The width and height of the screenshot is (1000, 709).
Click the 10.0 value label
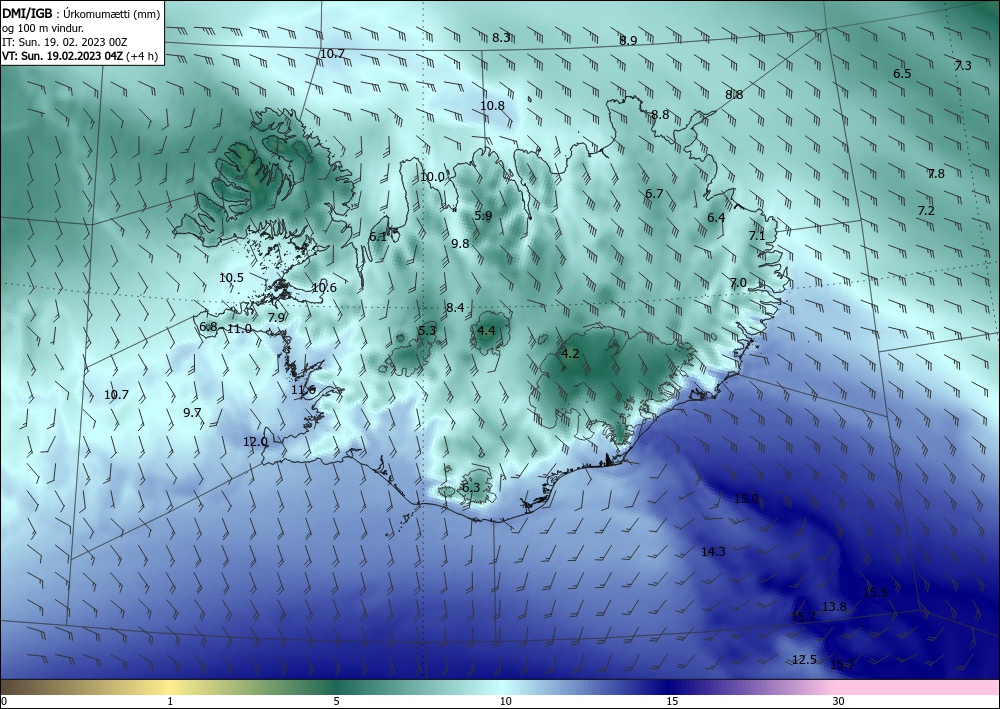pyautogui.click(x=432, y=177)
